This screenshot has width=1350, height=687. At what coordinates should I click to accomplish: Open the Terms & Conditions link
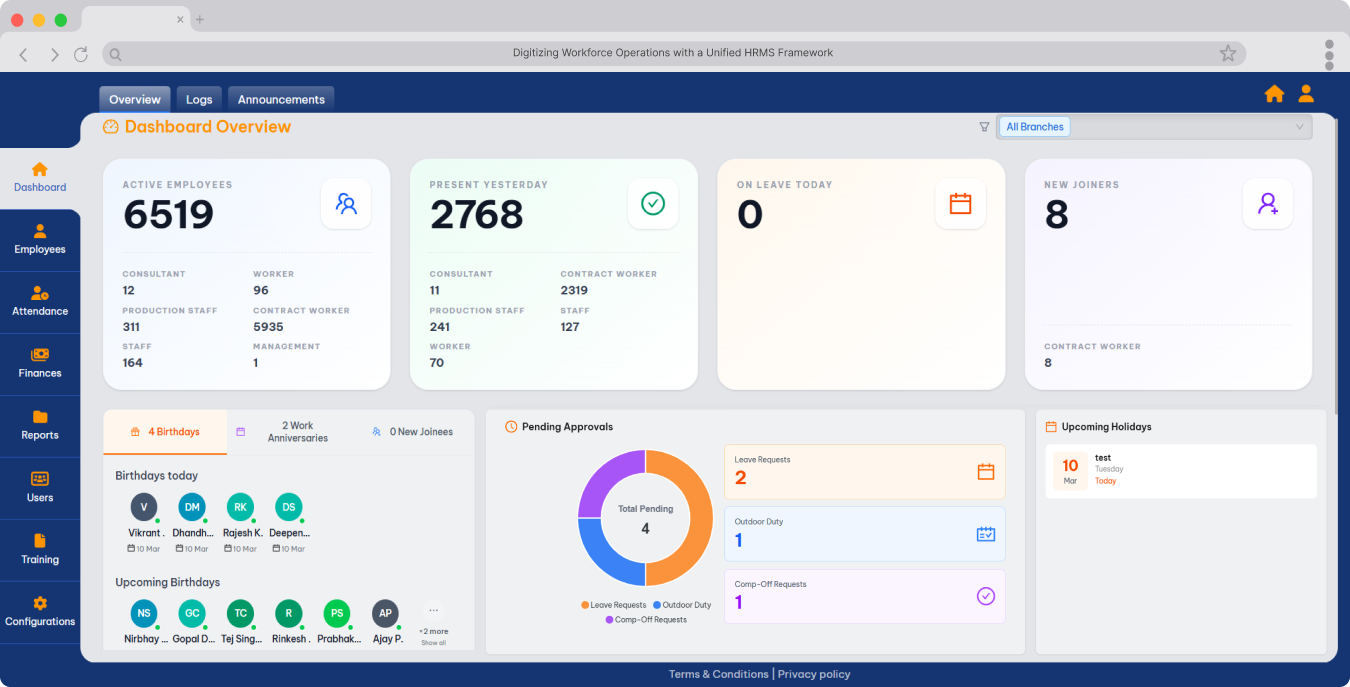tap(718, 674)
